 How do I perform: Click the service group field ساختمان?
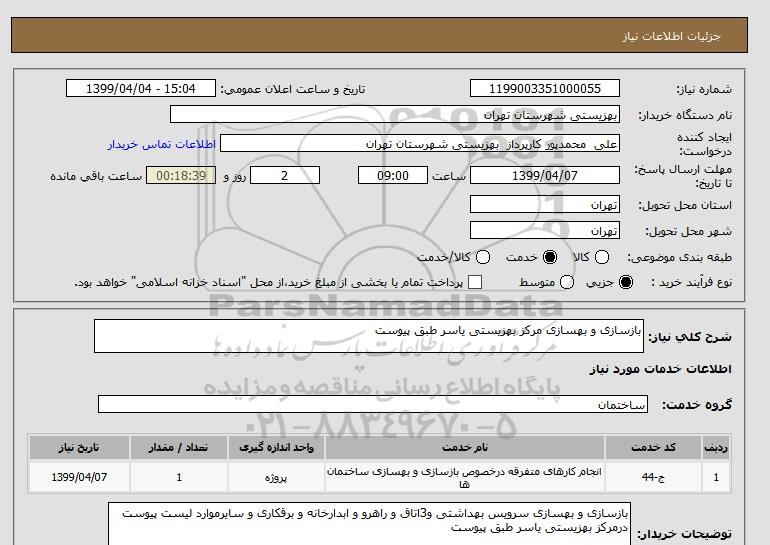373,404
